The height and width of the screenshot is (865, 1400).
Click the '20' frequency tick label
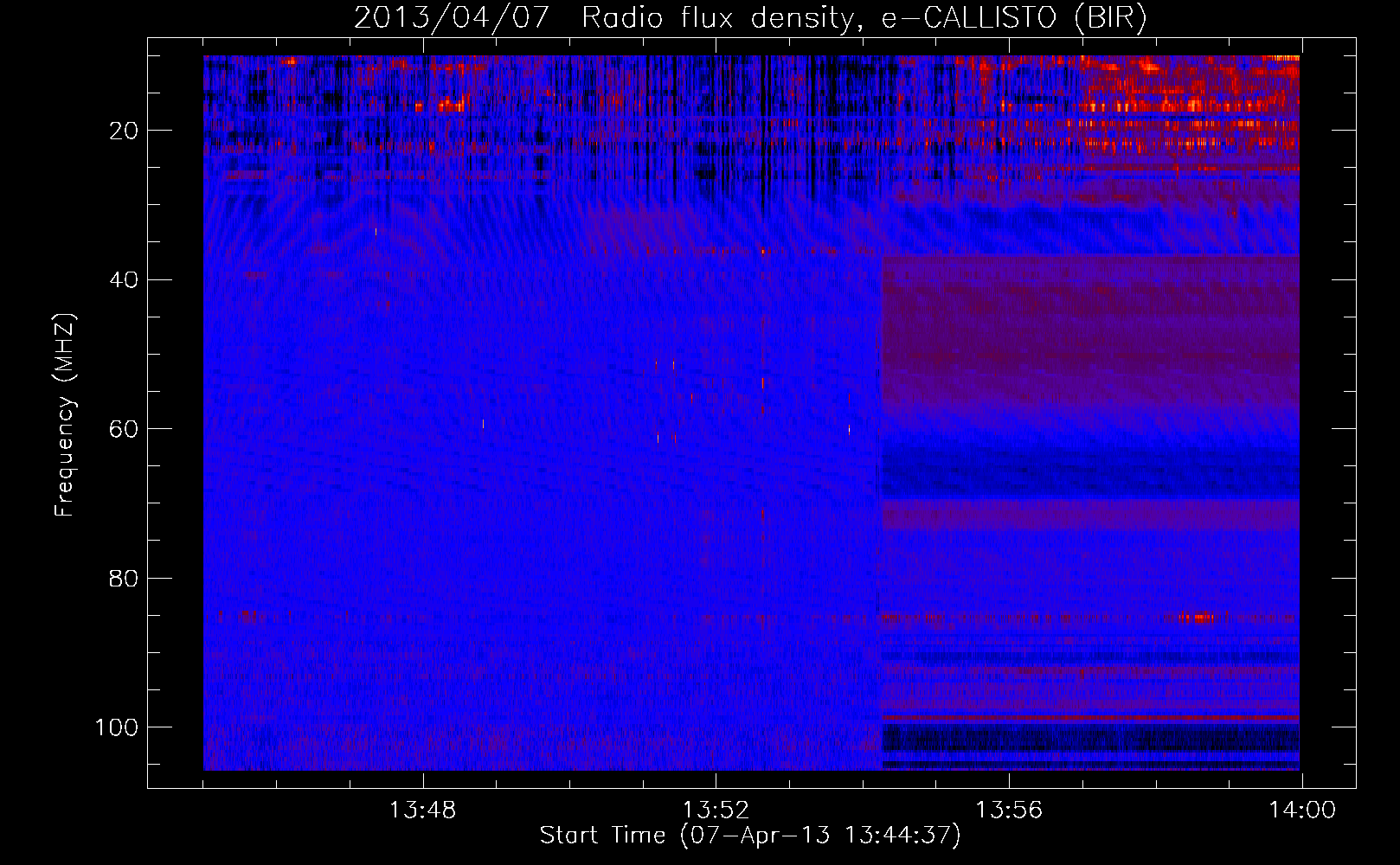tap(124, 131)
